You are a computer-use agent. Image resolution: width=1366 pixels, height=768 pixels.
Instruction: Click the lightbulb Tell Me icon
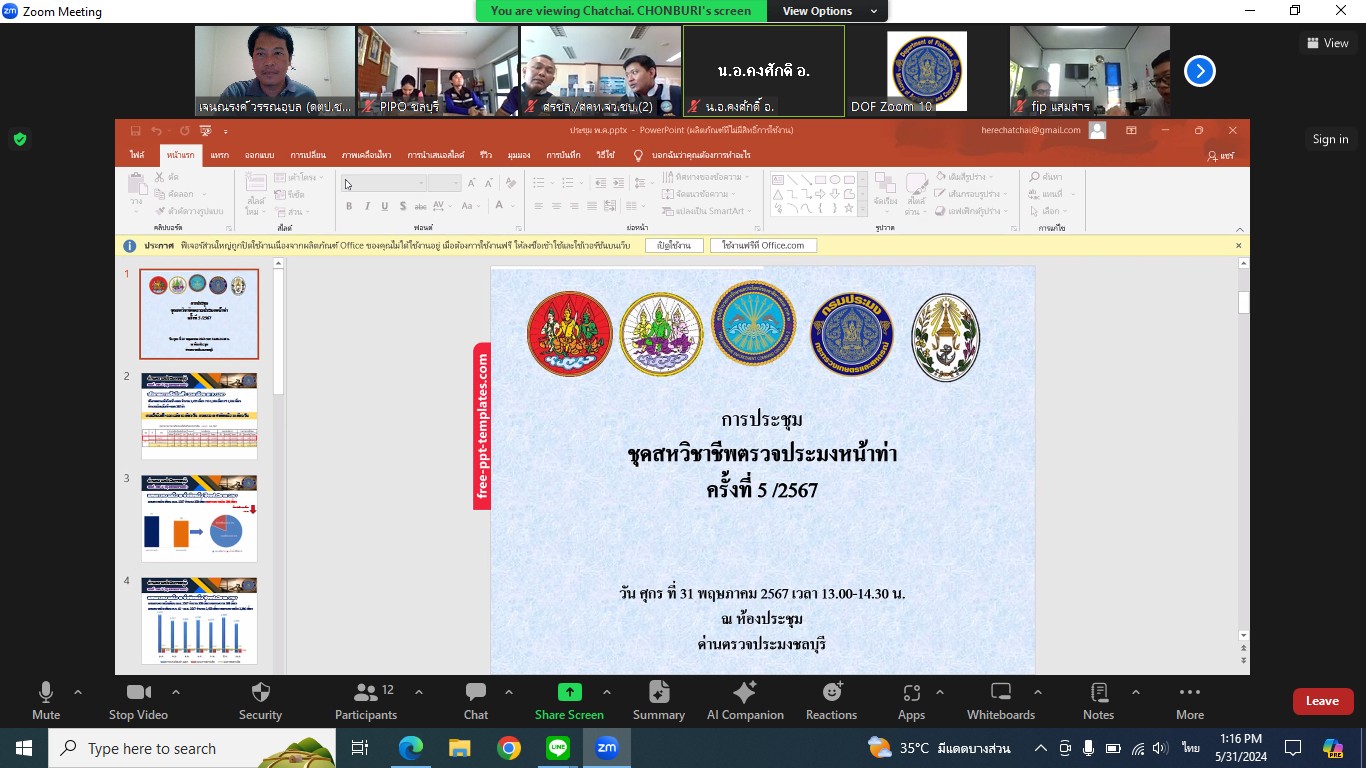[x=638, y=155]
